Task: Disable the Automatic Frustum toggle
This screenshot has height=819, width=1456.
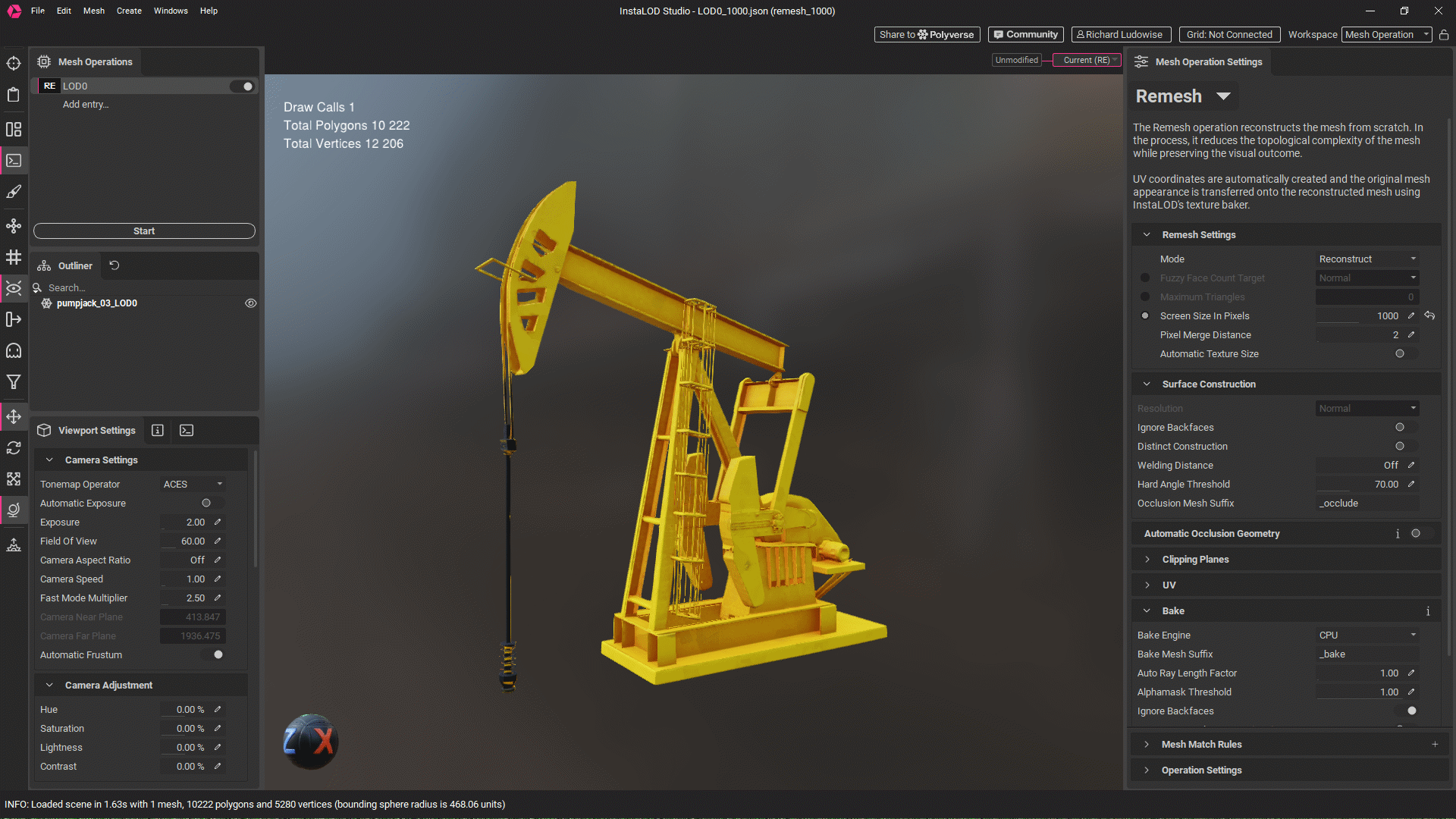Action: [x=213, y=654]
